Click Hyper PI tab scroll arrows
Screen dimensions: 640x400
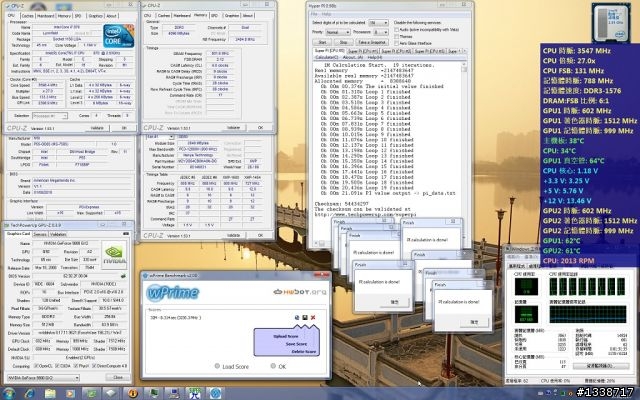(x=462, y=51)
